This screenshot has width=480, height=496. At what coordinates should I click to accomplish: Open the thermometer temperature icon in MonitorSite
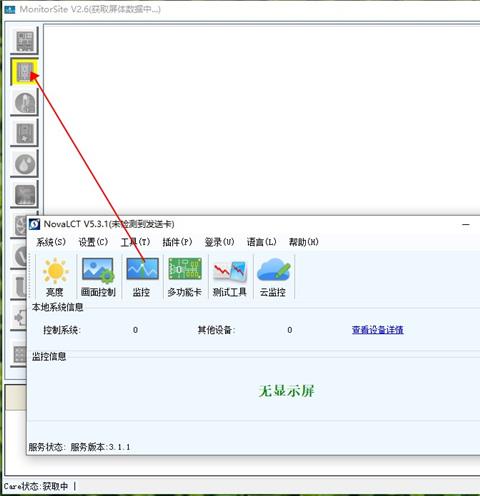(x=24, y=102)
